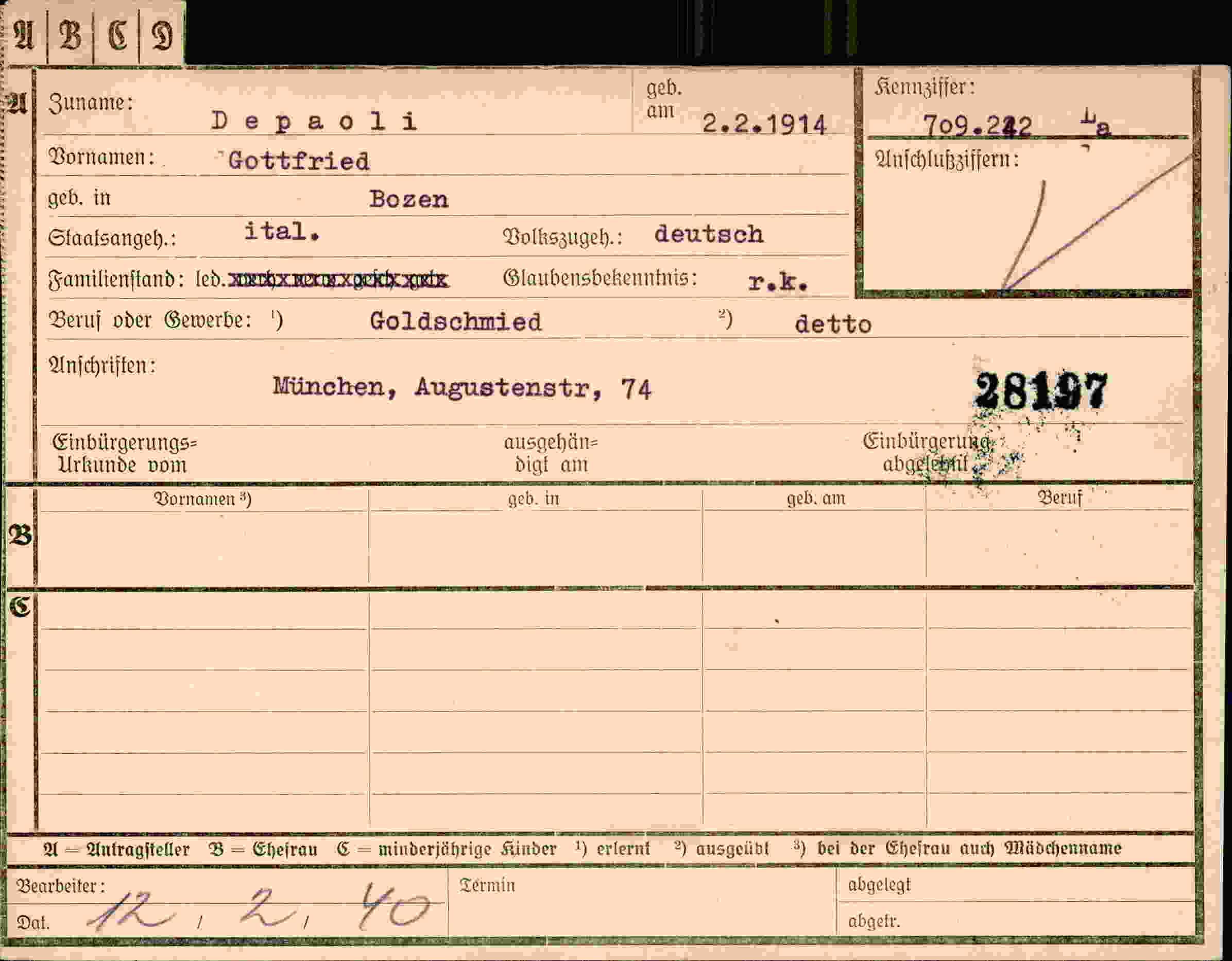Click the "geb. in" label in section A
This screenshot has width=1232, height=961.
coord(79,198)
